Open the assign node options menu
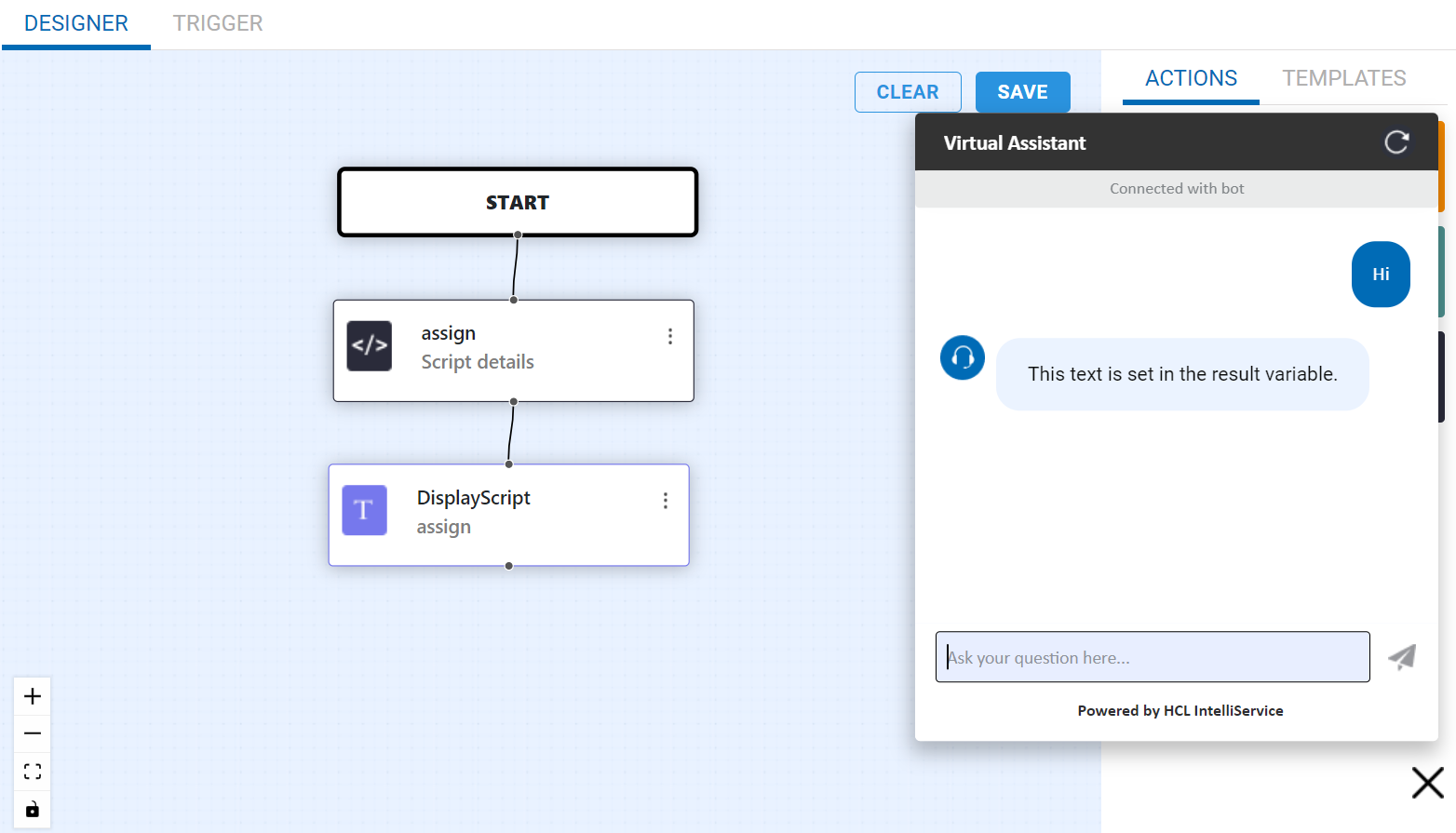Image resolution: width=1456 pixels, height=833 pixels. click(670, 336)
